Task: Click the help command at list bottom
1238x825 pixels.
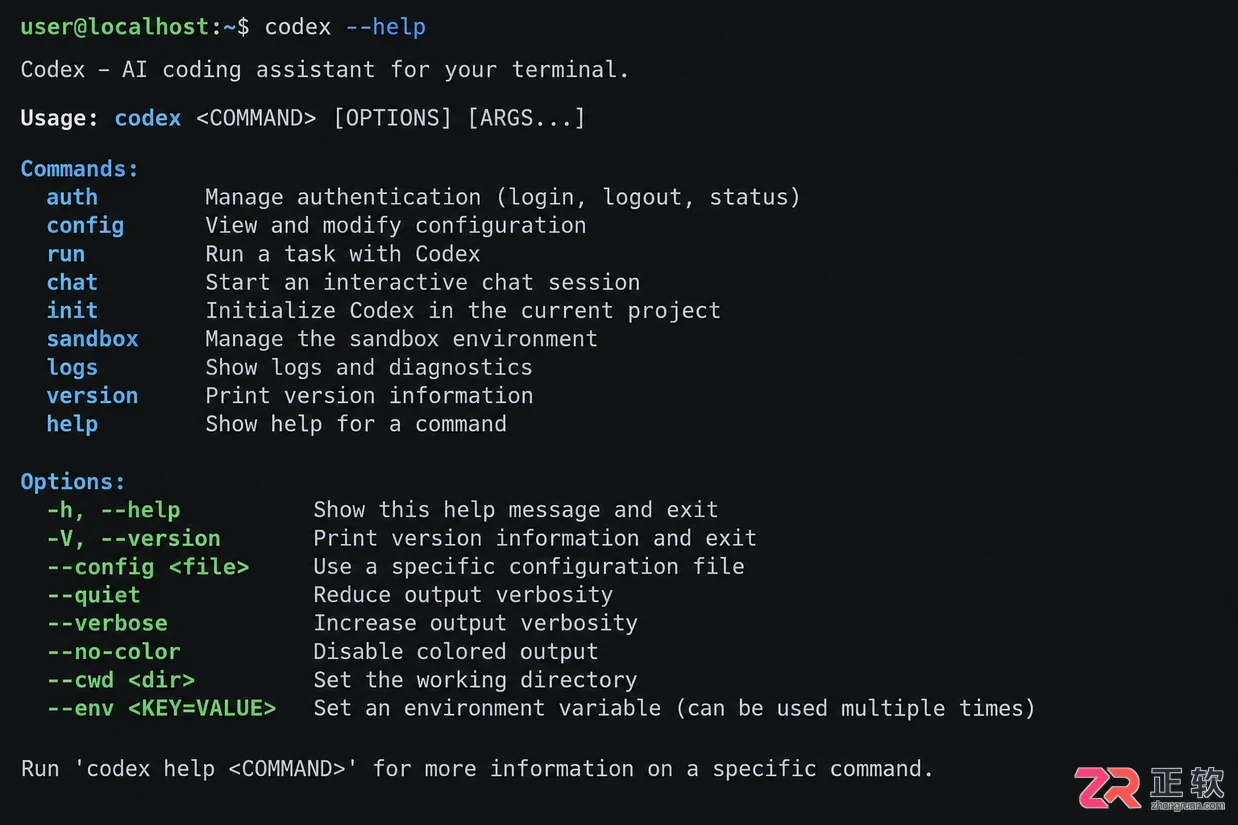Action: coord(72,424)
